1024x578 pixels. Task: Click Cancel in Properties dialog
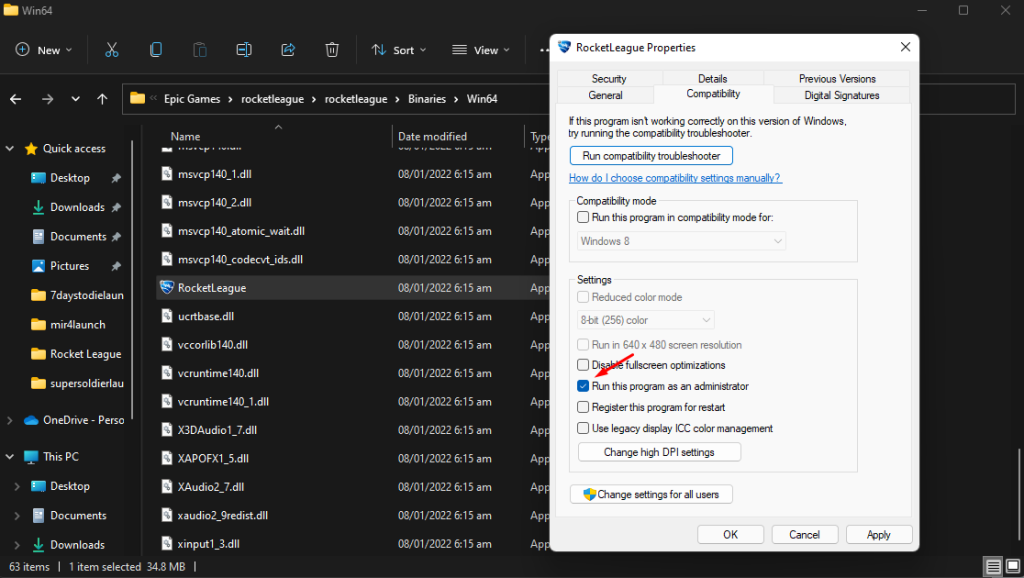(804, 534)
